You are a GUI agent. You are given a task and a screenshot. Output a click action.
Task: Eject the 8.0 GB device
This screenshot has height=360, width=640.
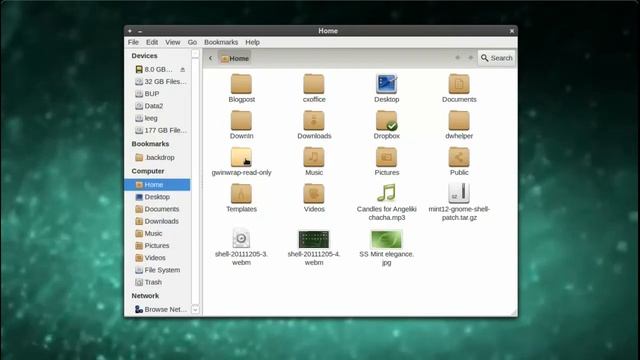pyautogui.click(x=182, y=70)
